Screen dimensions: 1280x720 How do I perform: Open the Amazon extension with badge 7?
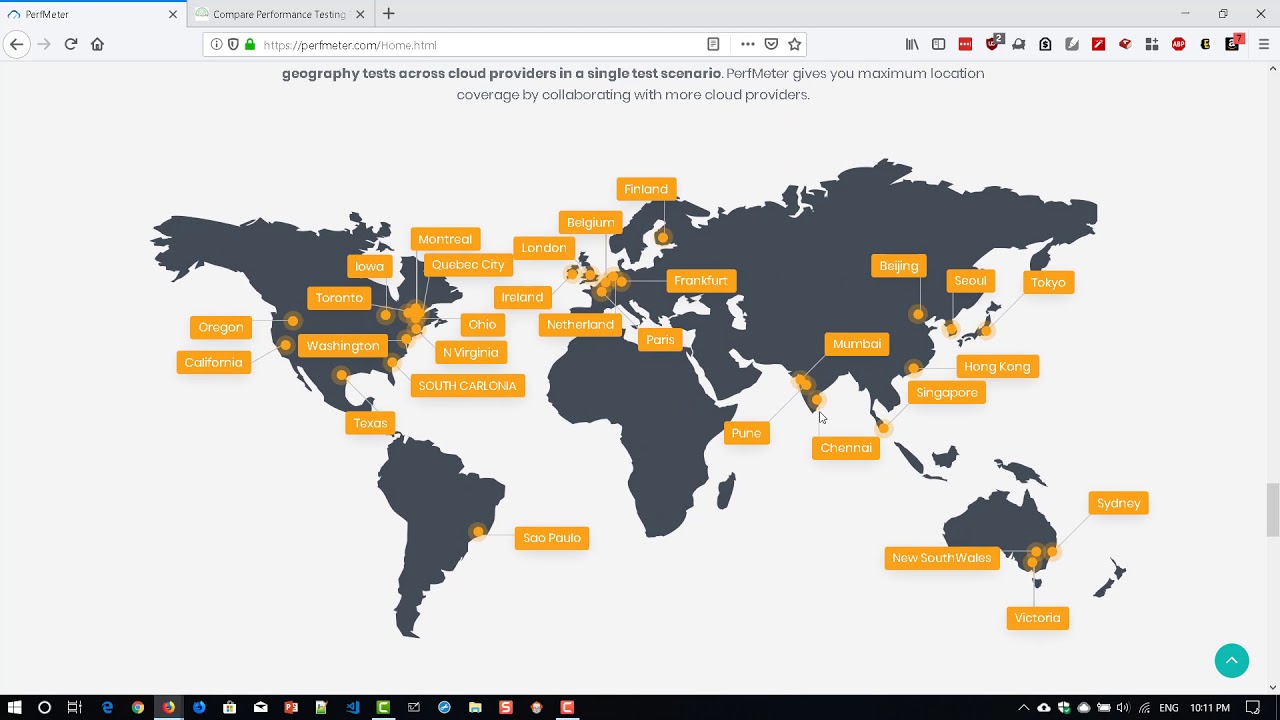tap(1233, 44)
